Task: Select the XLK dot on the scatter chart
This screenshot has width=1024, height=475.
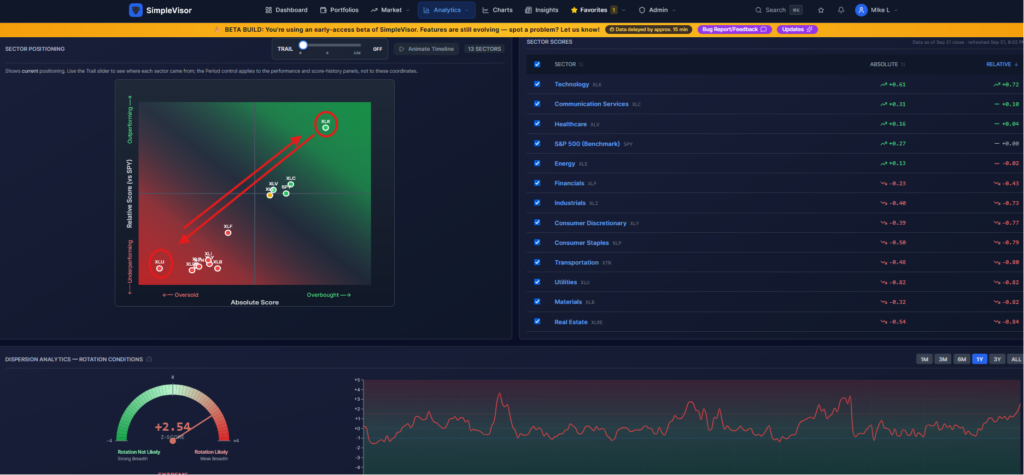Action: coord(326,127)
